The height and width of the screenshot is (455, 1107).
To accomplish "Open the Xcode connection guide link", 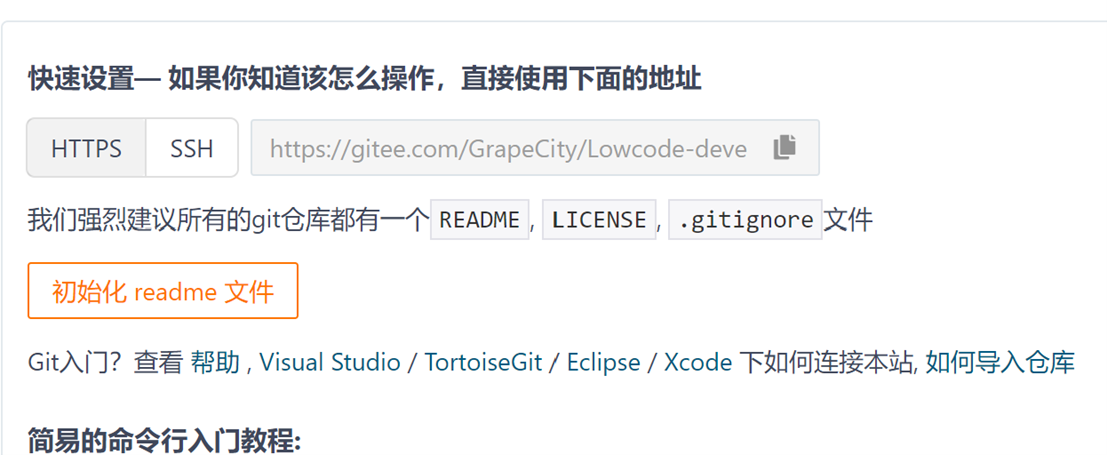I will pyautogui.click(x=698, y=362).
